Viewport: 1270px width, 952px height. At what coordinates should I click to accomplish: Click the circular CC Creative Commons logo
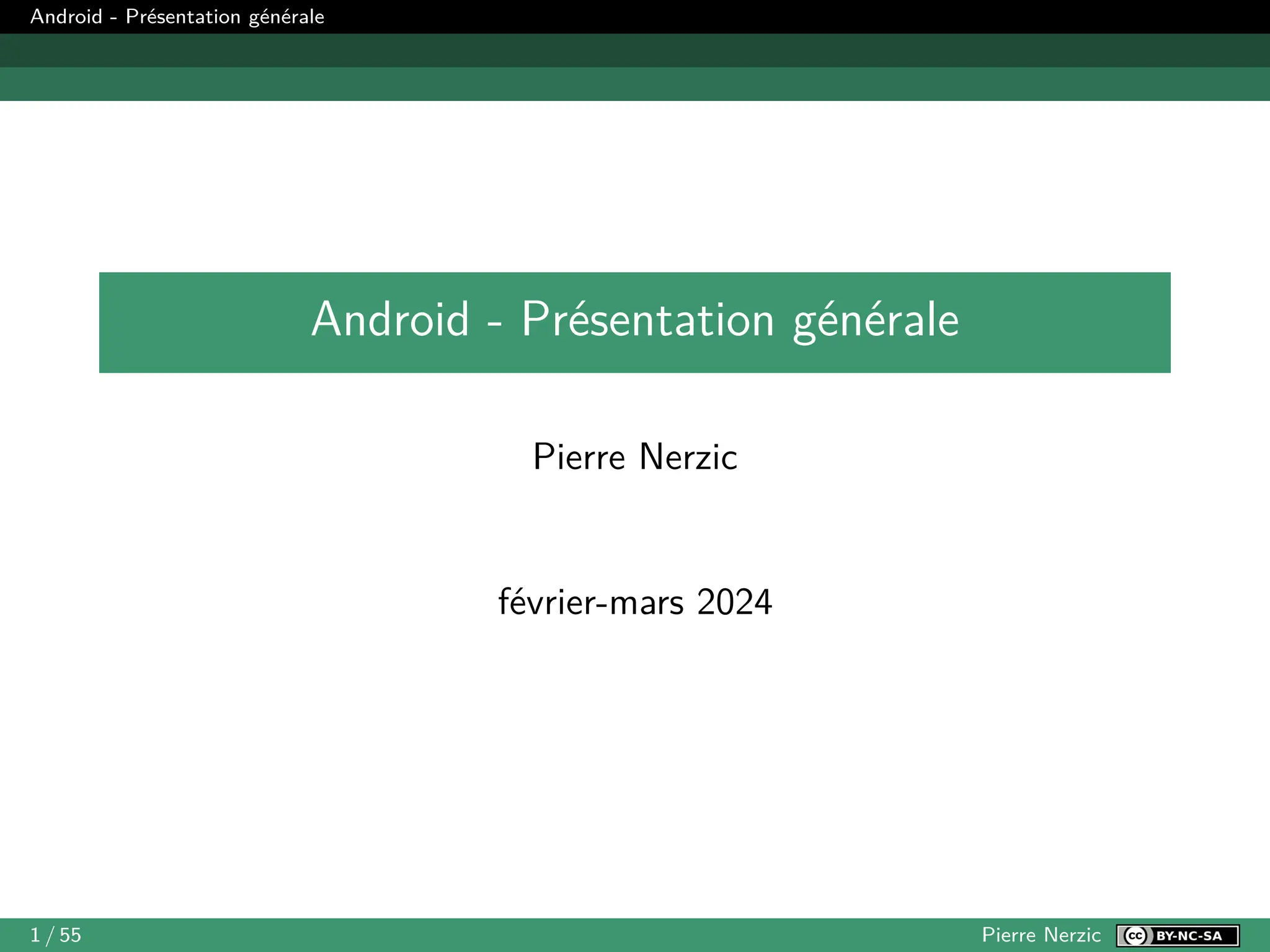pos(1136,935)
